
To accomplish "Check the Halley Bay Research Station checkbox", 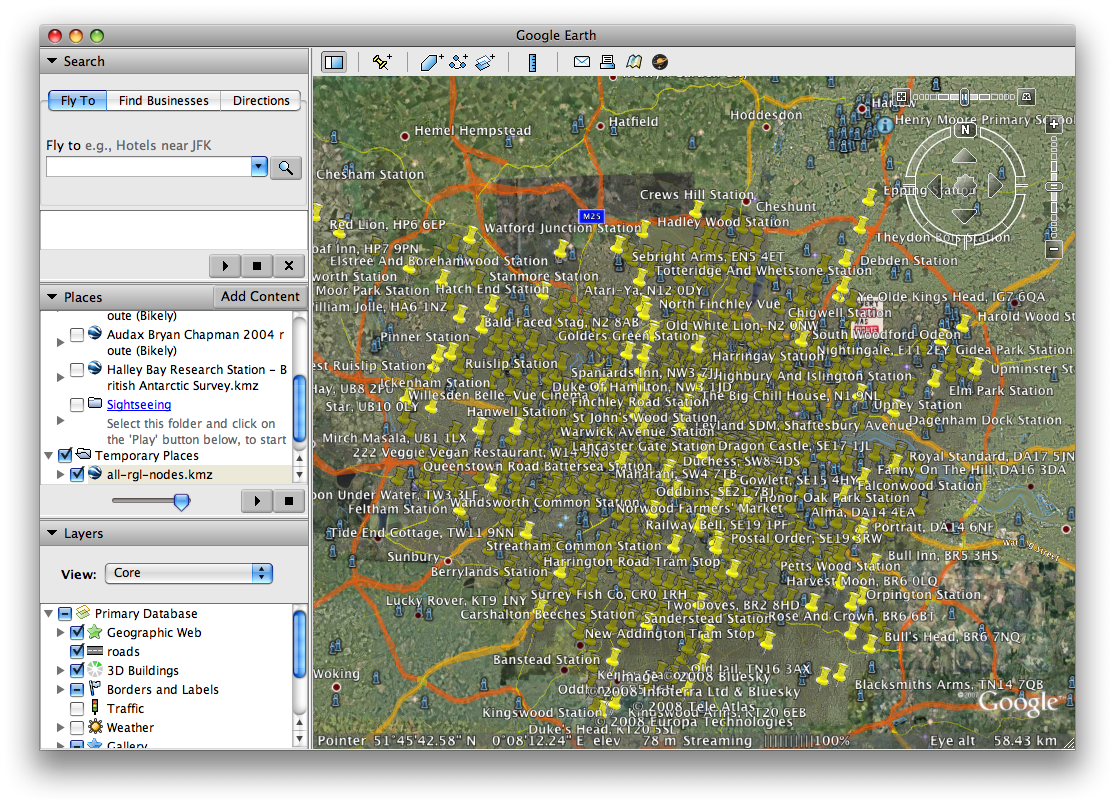I will pos(77,369).
